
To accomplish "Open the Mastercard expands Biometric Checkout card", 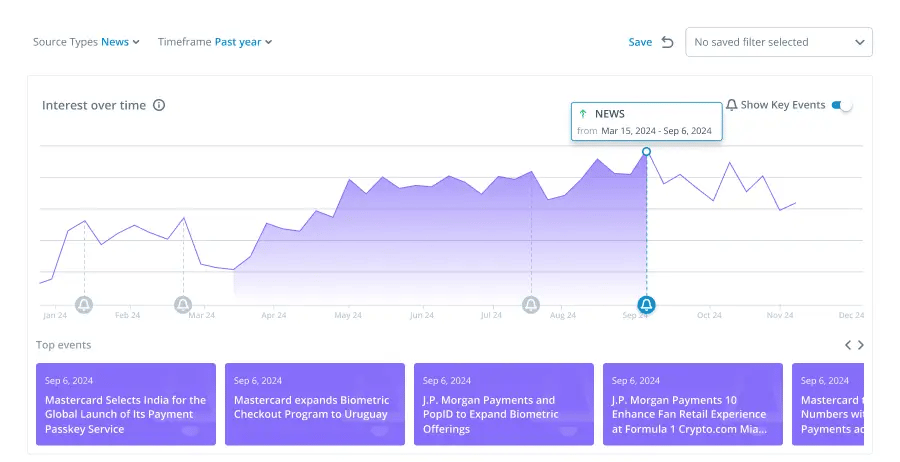I will [315, 404].
